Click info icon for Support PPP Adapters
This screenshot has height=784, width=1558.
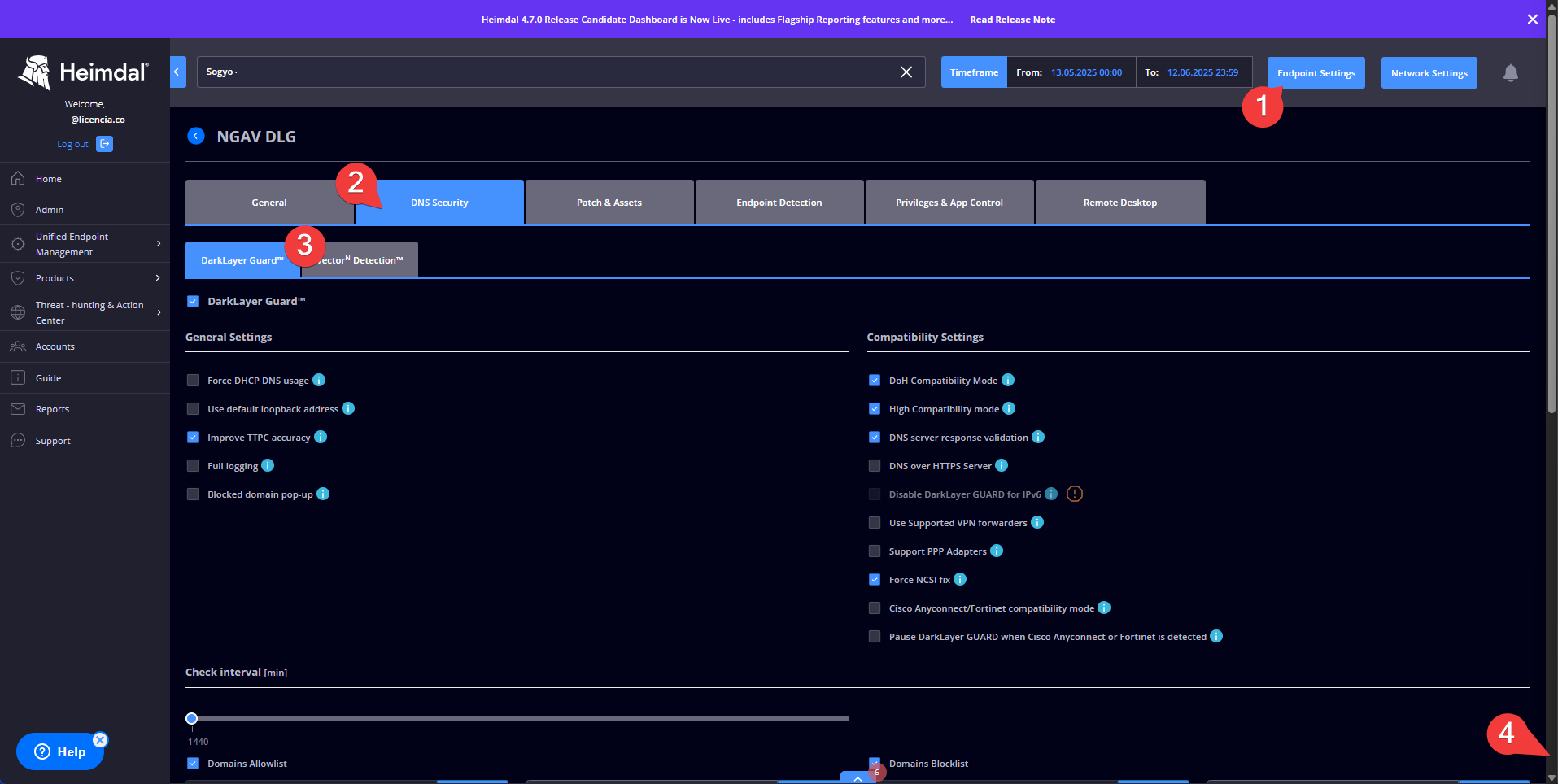(997, 551)
